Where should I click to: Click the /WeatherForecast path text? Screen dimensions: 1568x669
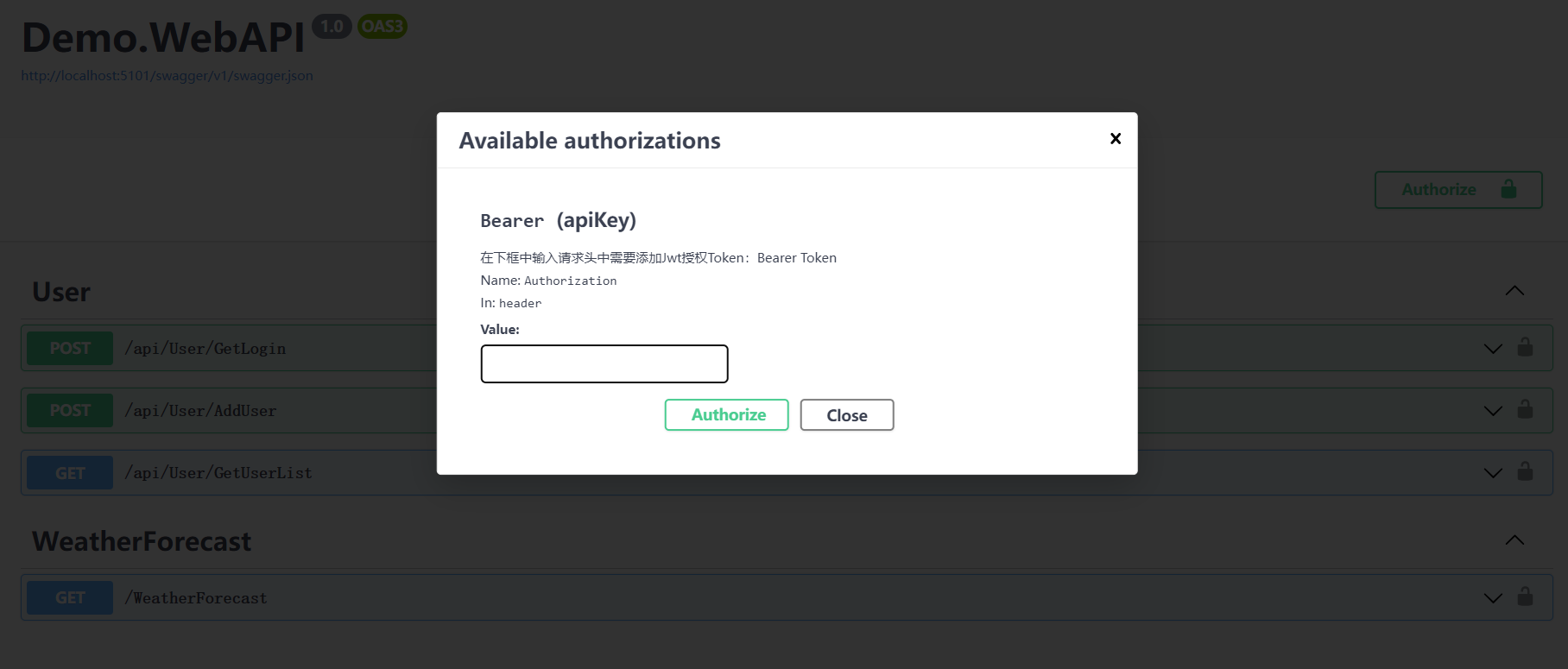pyautogui.click(x=196, y=598)
